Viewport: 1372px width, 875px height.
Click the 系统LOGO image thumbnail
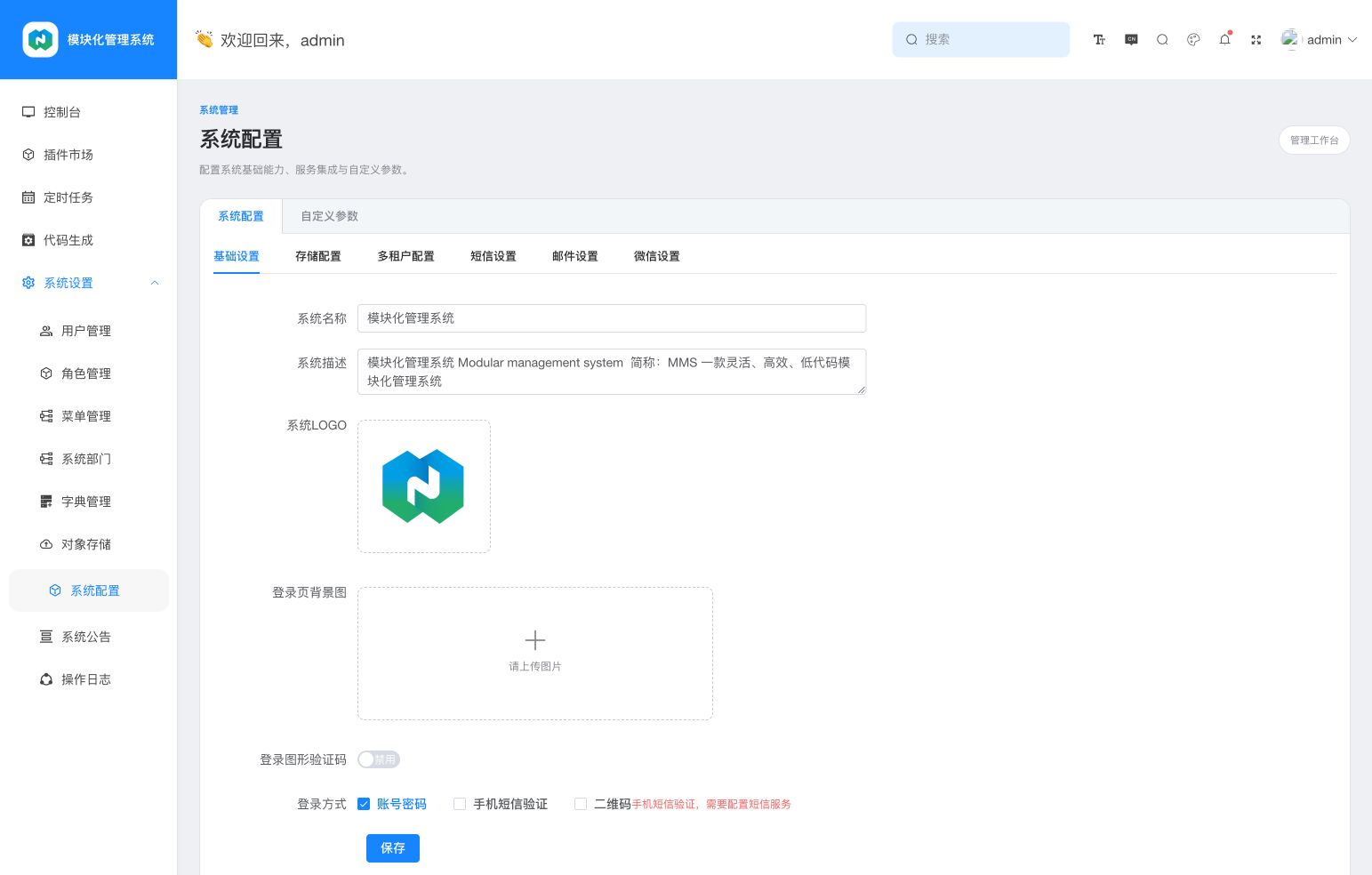(424, 486)
